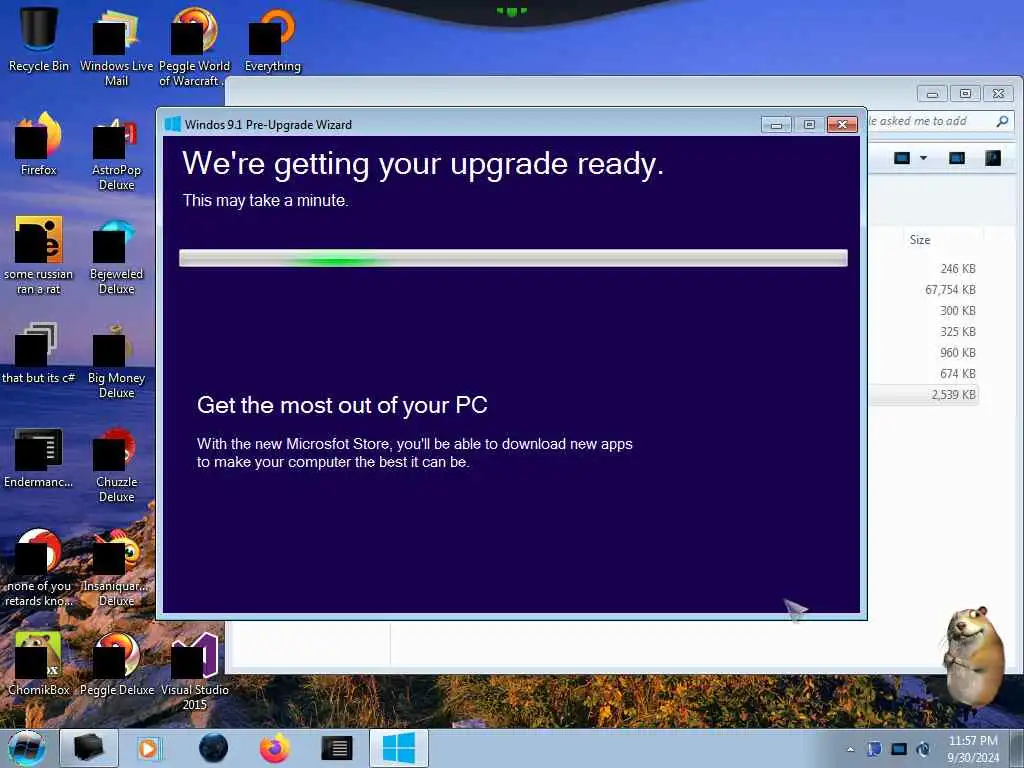This screenshot has height=768, width=1024.
Task: Select the file row sized 246 KB
Action: 923,268
